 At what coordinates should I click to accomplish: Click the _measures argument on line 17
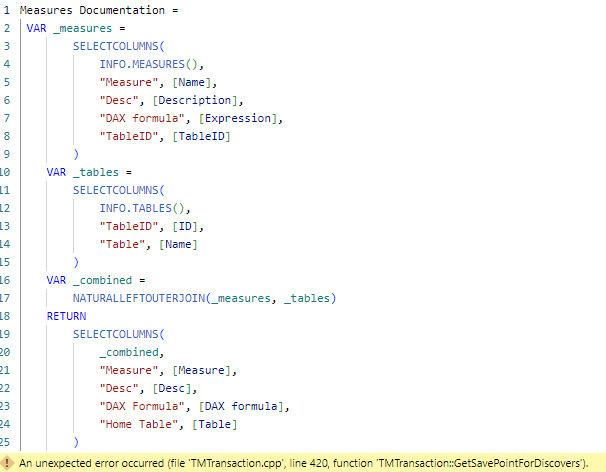pyautogui.click(x=241, y=298)
